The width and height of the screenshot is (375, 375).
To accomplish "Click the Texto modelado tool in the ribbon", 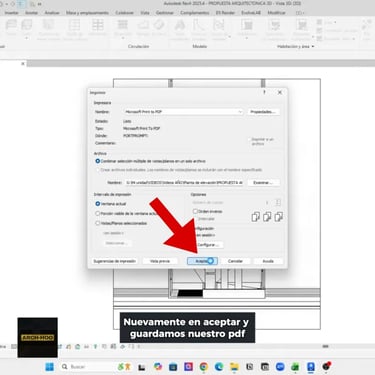I will (x=180, y=29).
